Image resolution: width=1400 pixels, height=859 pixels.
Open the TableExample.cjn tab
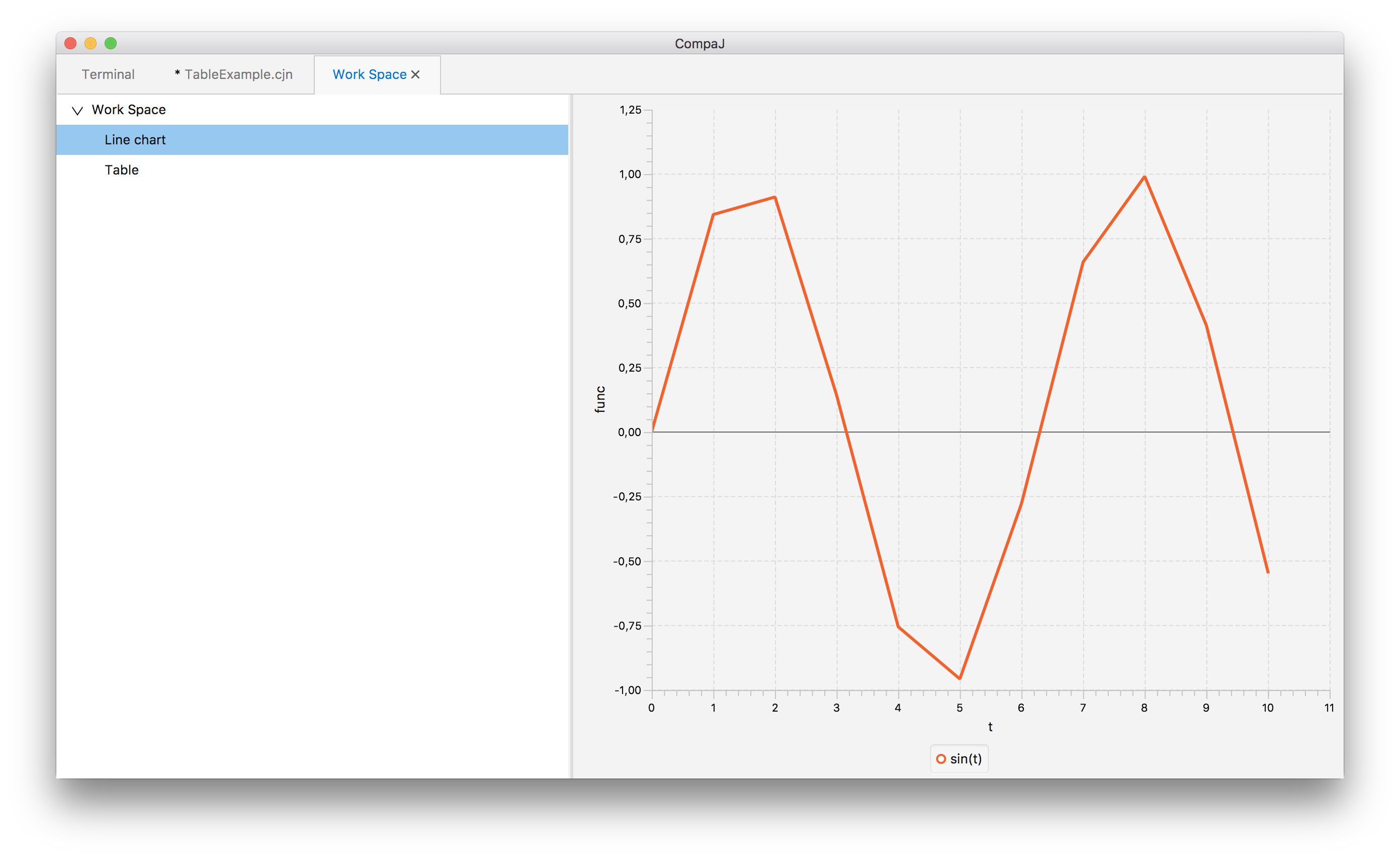click(x=233, y=74)
